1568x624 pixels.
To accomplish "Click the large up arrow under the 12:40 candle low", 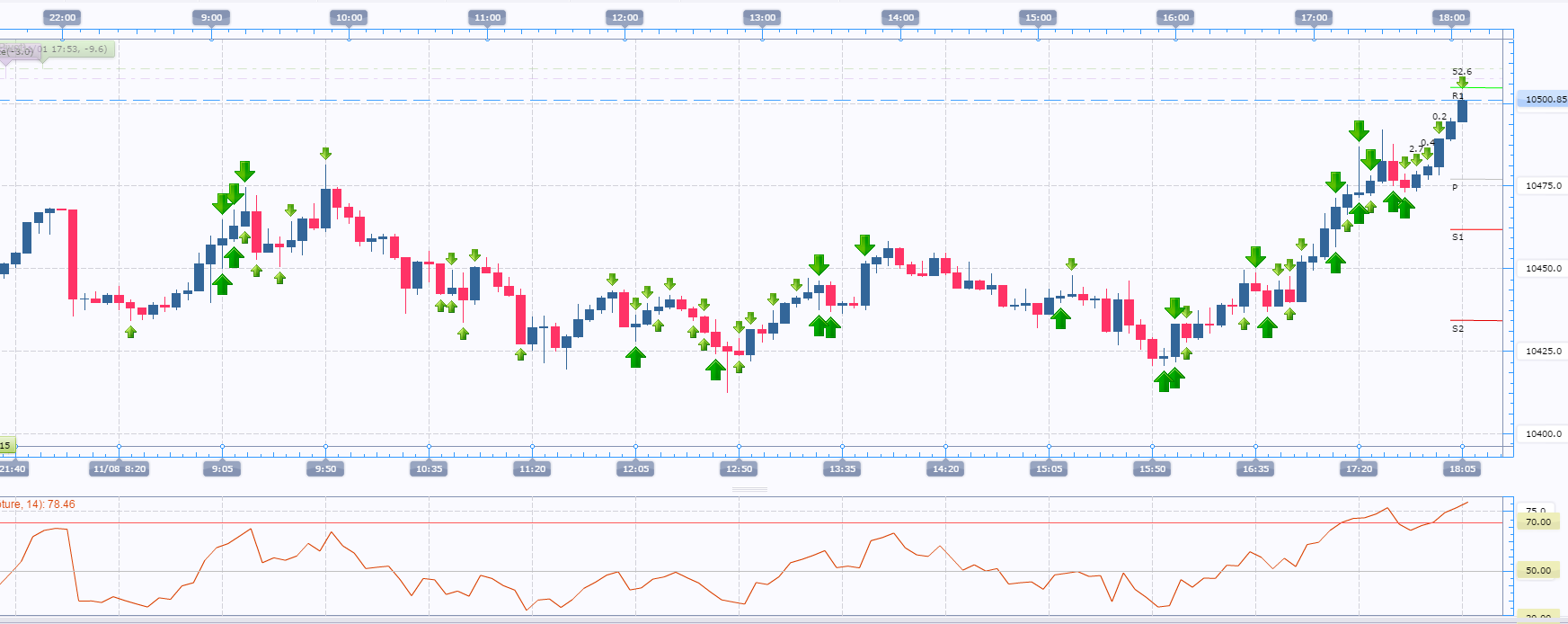I will 715,370.
